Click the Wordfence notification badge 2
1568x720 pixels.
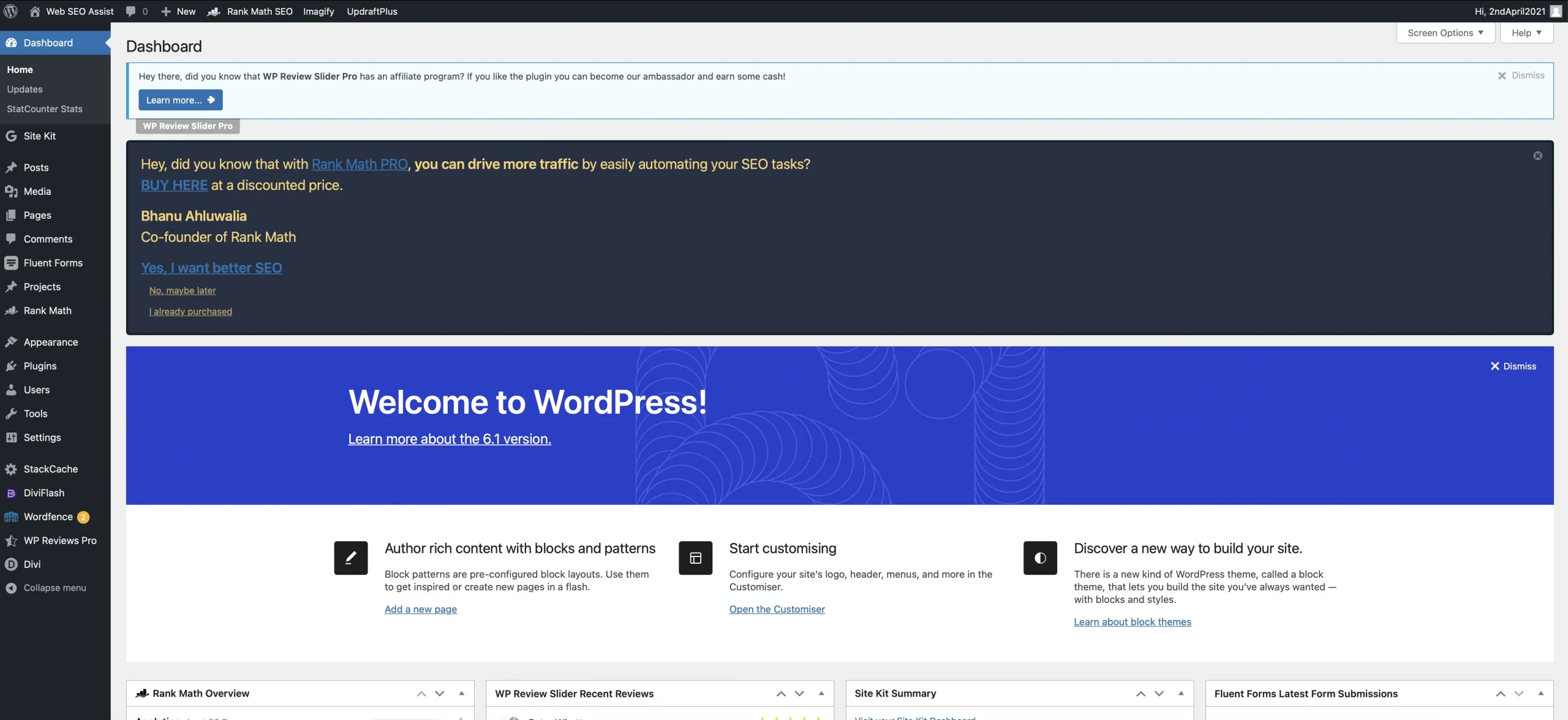(83, 517)
